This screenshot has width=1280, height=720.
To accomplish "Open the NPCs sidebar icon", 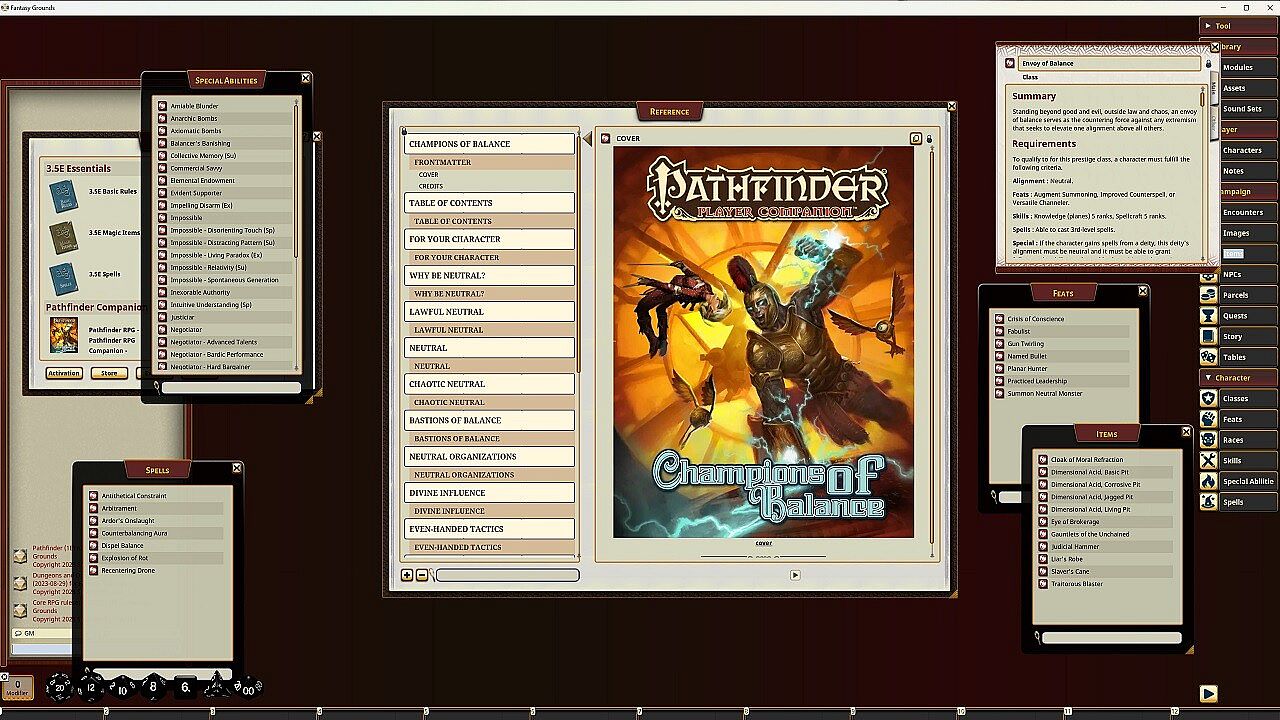I will click(x=1208, y=274).
